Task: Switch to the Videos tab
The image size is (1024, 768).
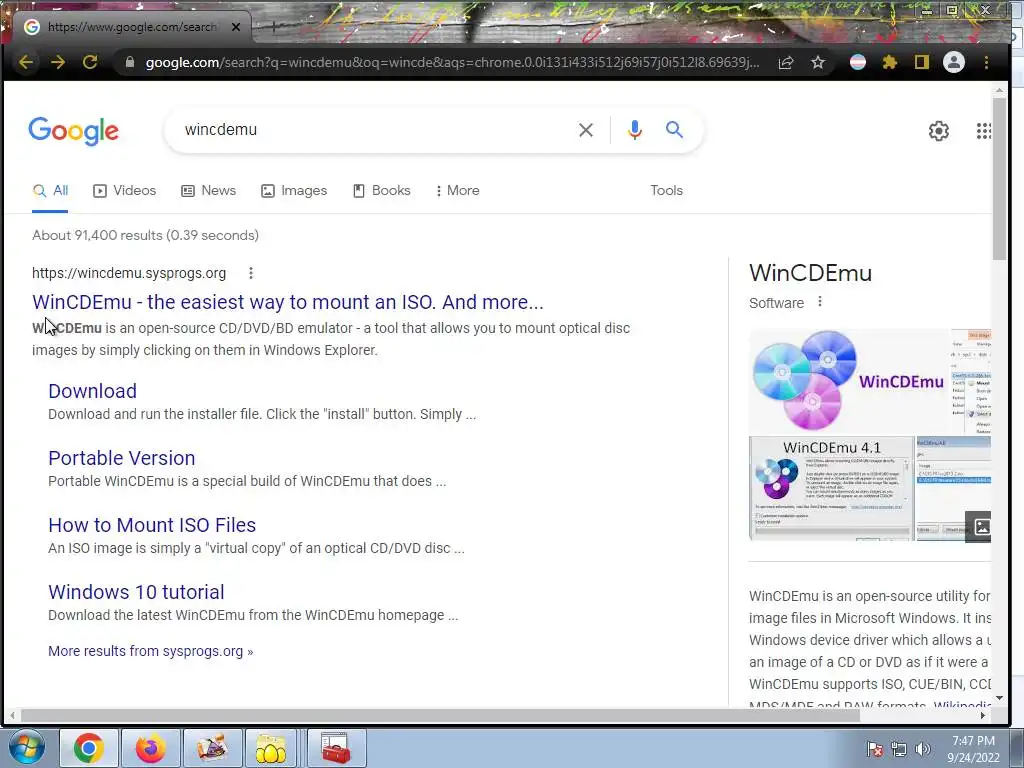Action: [x=125, y=191]
